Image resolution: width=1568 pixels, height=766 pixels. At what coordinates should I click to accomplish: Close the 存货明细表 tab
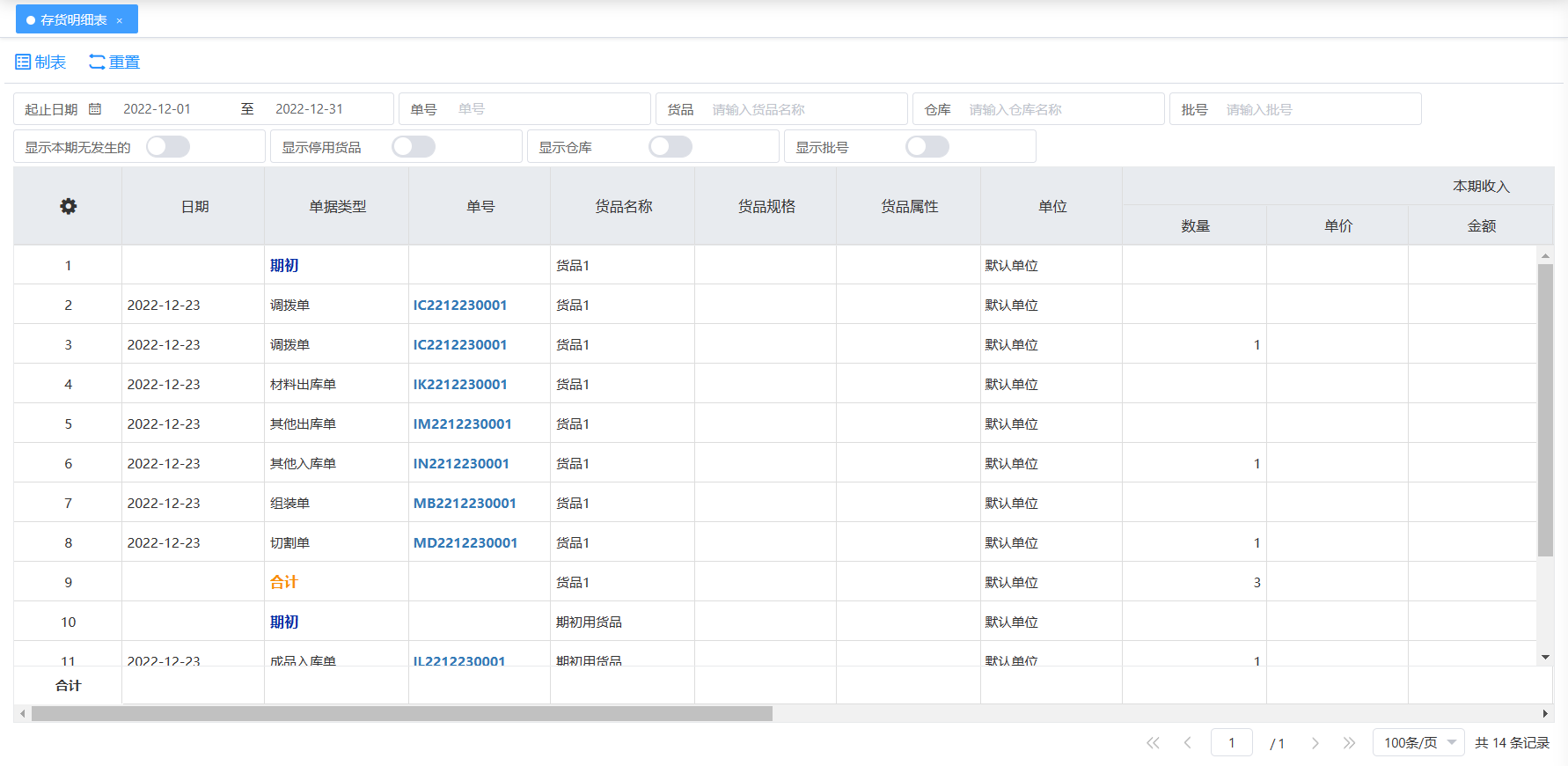click(x=120, y=20)
